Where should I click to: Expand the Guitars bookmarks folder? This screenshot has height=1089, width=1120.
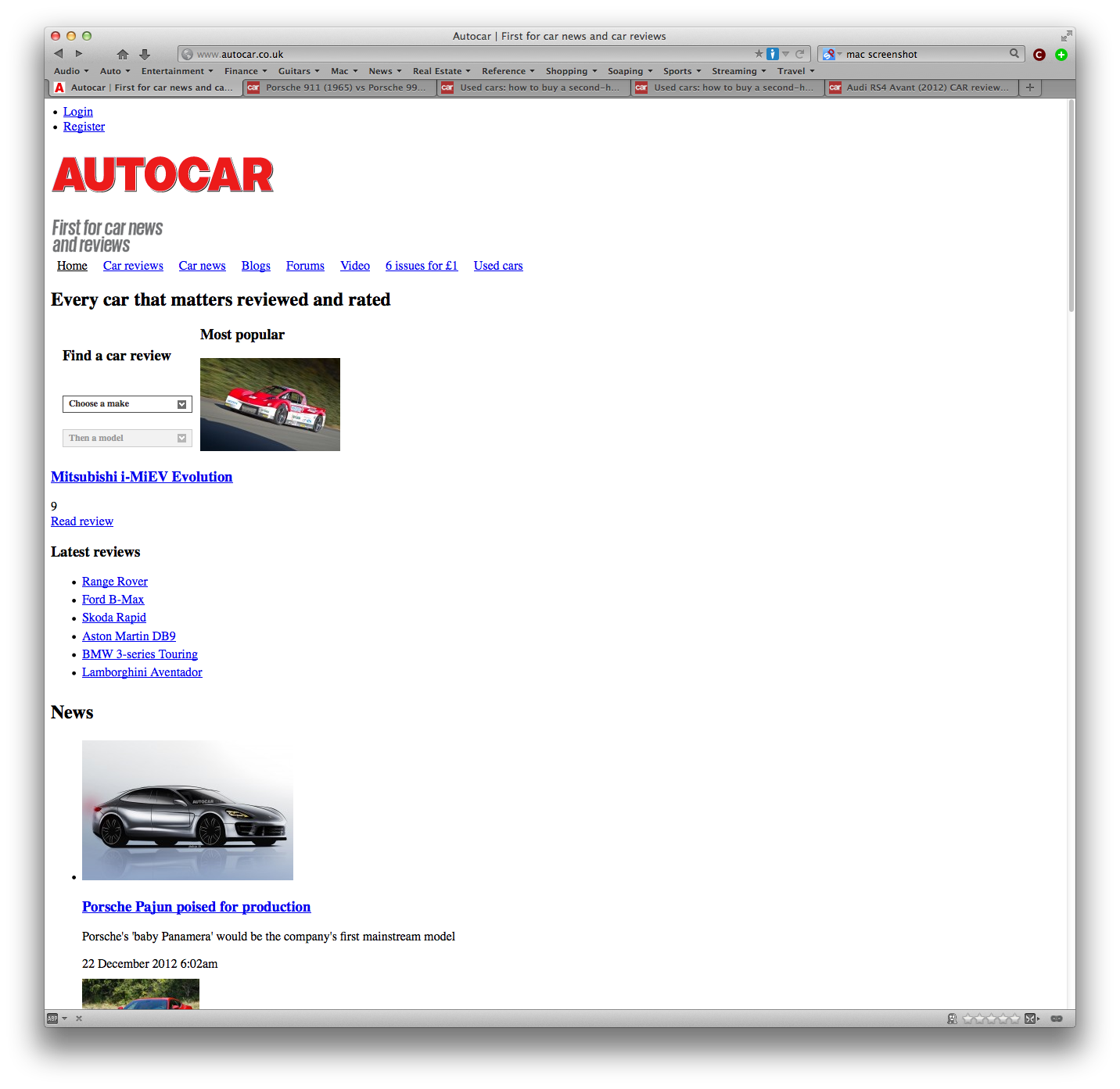coord(299,71)
